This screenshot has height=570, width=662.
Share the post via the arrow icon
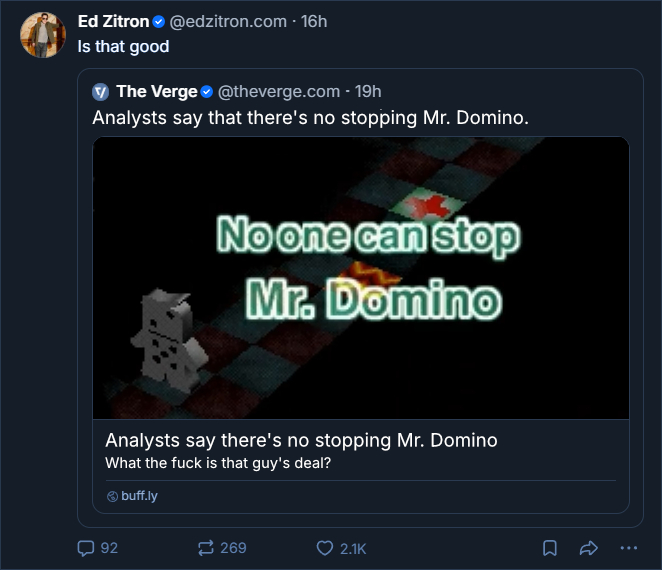[589, 548]
